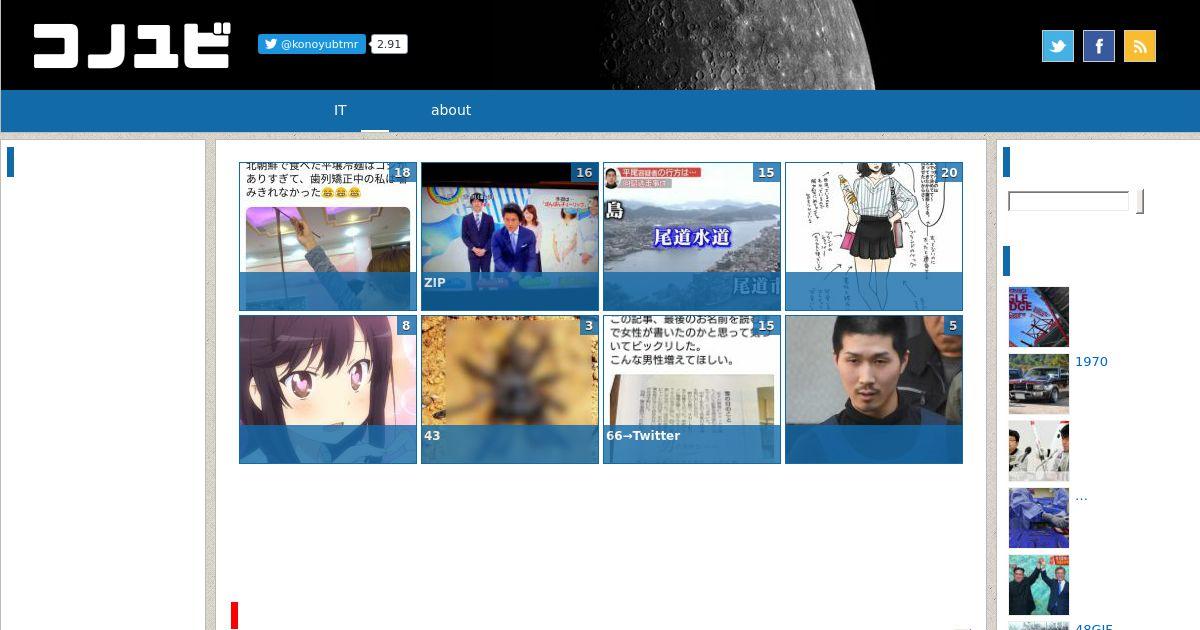Screen dimensions: 1200x630
Task: Open the article thumbnail with count 18
Action: pos(328,237)
